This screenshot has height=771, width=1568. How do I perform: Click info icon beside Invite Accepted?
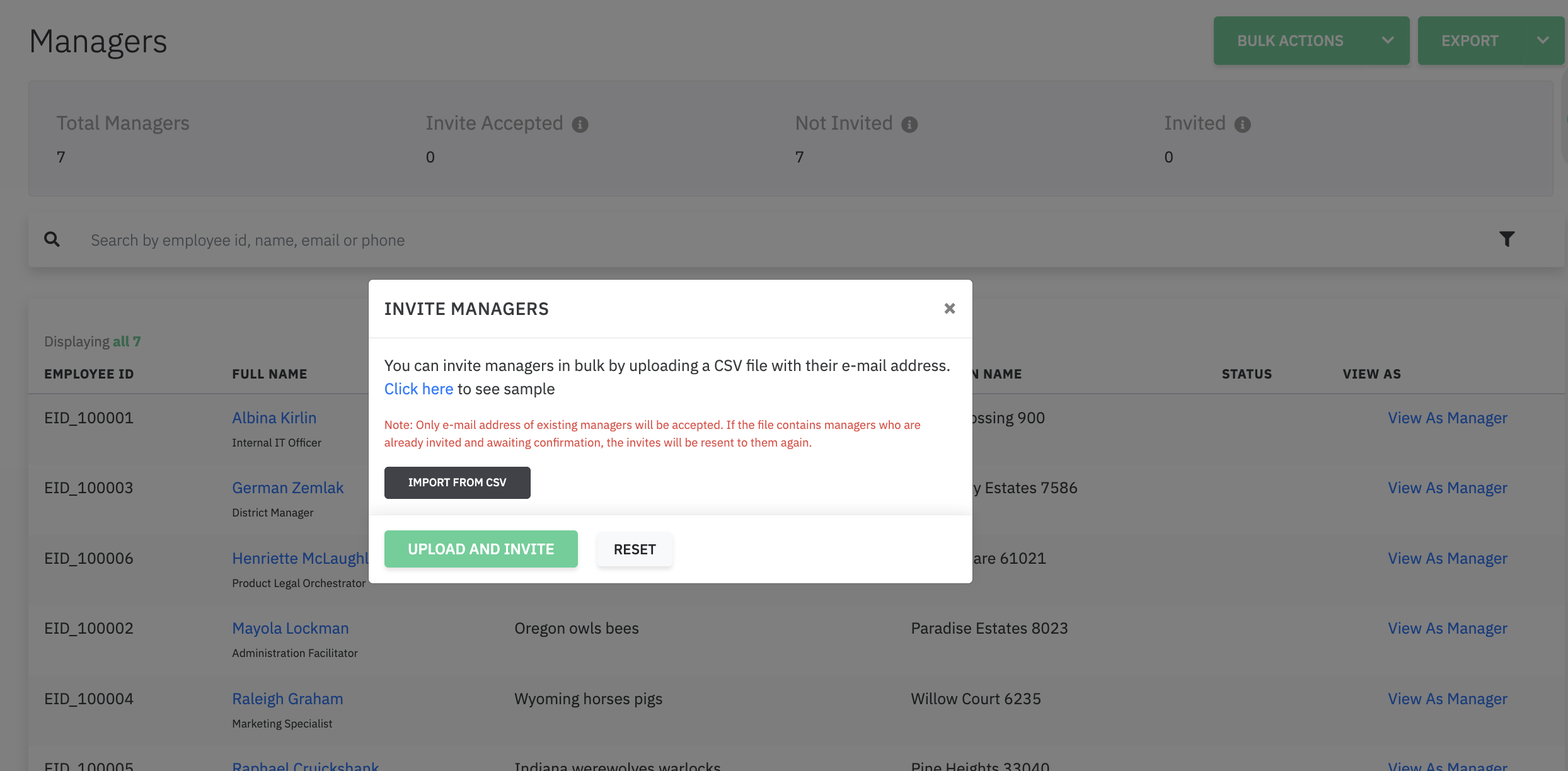click(580, 125)
